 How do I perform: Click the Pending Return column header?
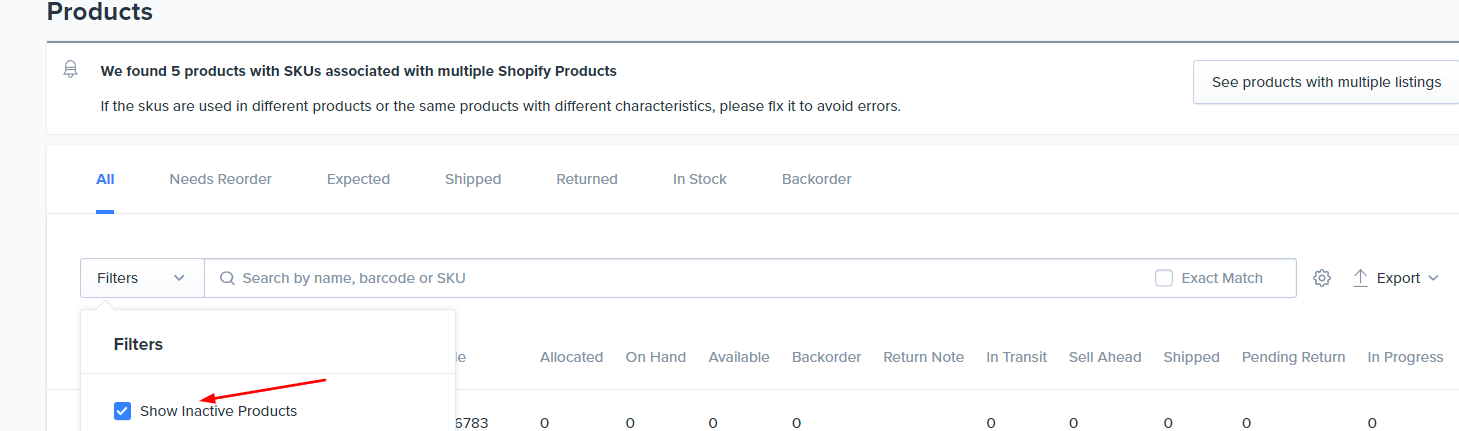1293,357
